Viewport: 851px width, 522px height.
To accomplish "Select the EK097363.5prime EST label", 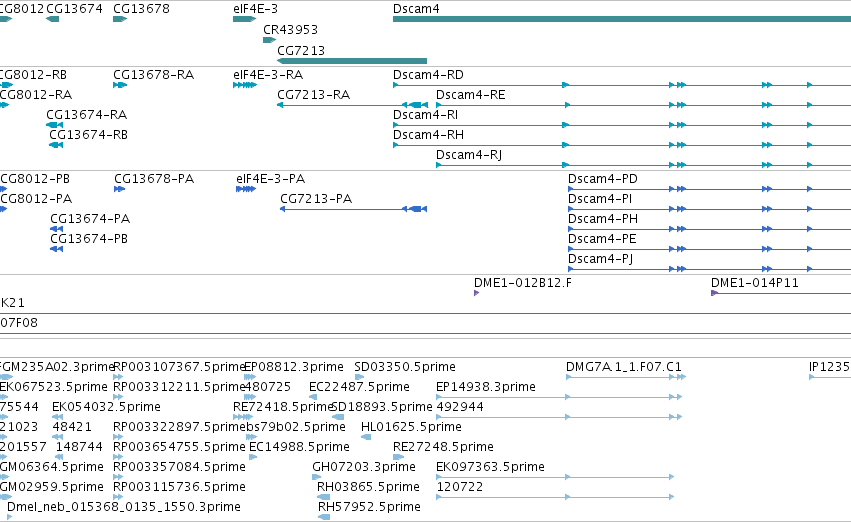I will pyautogui.click(x=490, y=467).
